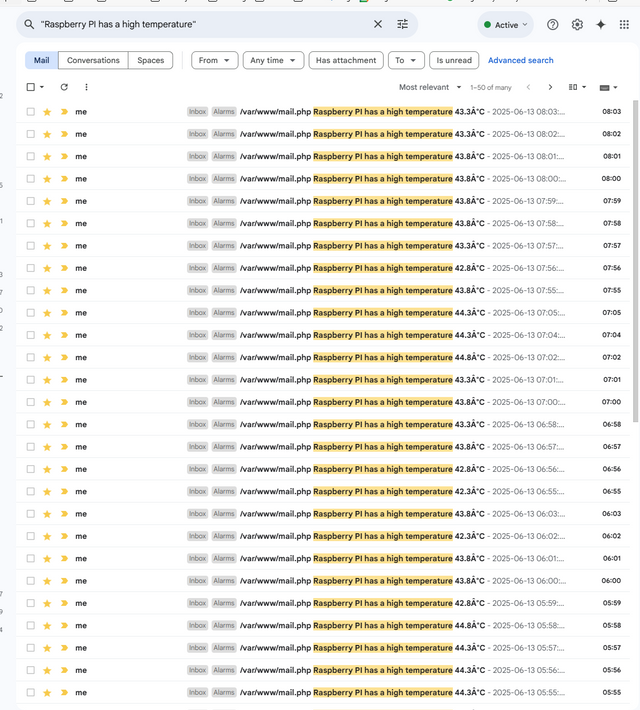The image size is (640, 710).
Task: Clear the search query with X
Action: 378,24
